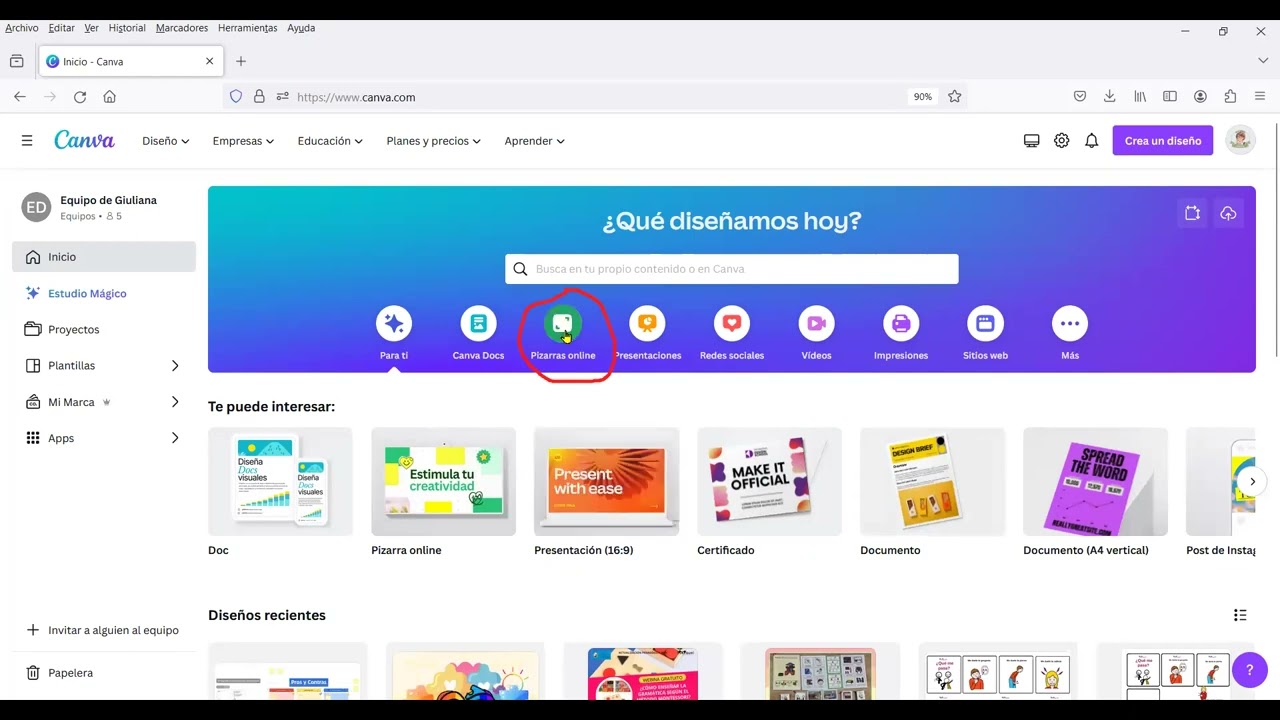The width and height of the screenshot is (1280, 720).
Task: Reload the page in the browser
Action: coord(80,97)
